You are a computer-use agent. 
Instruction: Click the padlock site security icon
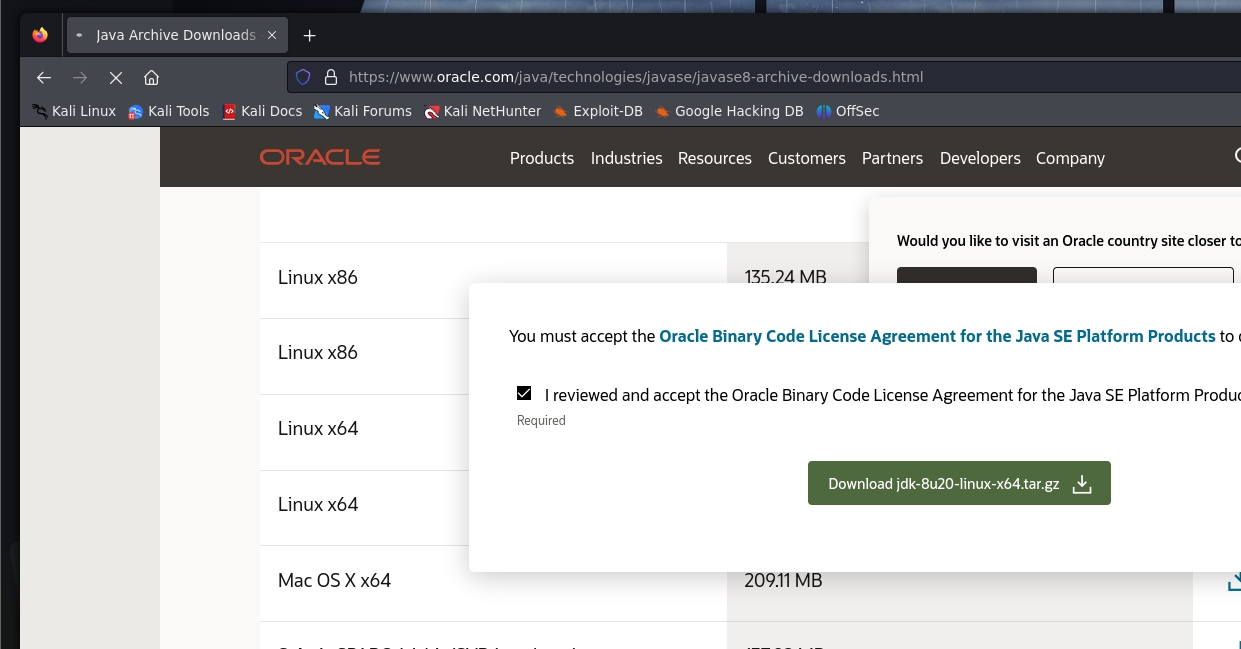click(x=329, y=77)
